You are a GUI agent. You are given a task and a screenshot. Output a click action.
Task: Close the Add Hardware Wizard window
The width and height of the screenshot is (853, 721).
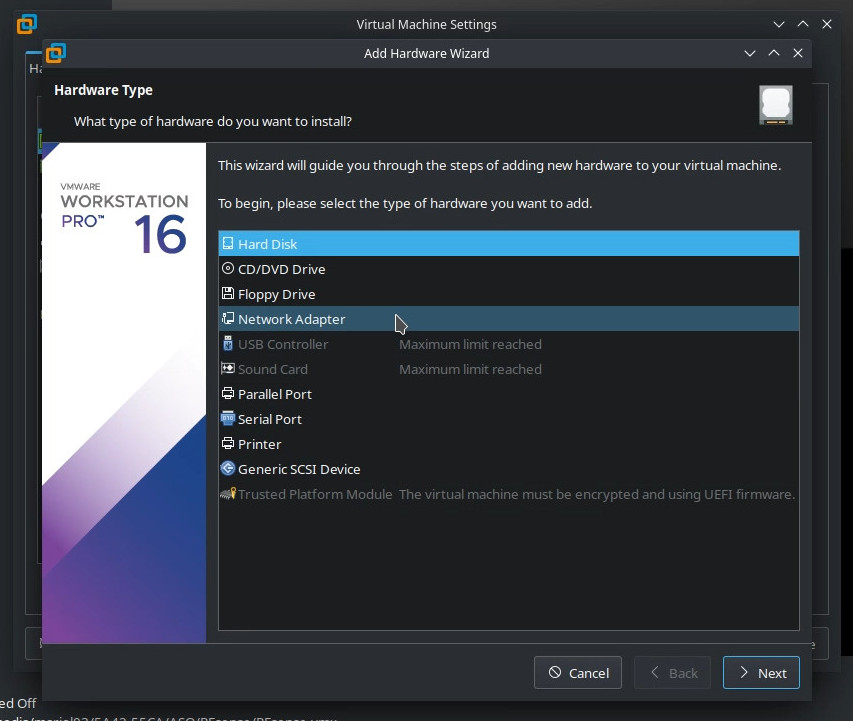tap(797, 53)
